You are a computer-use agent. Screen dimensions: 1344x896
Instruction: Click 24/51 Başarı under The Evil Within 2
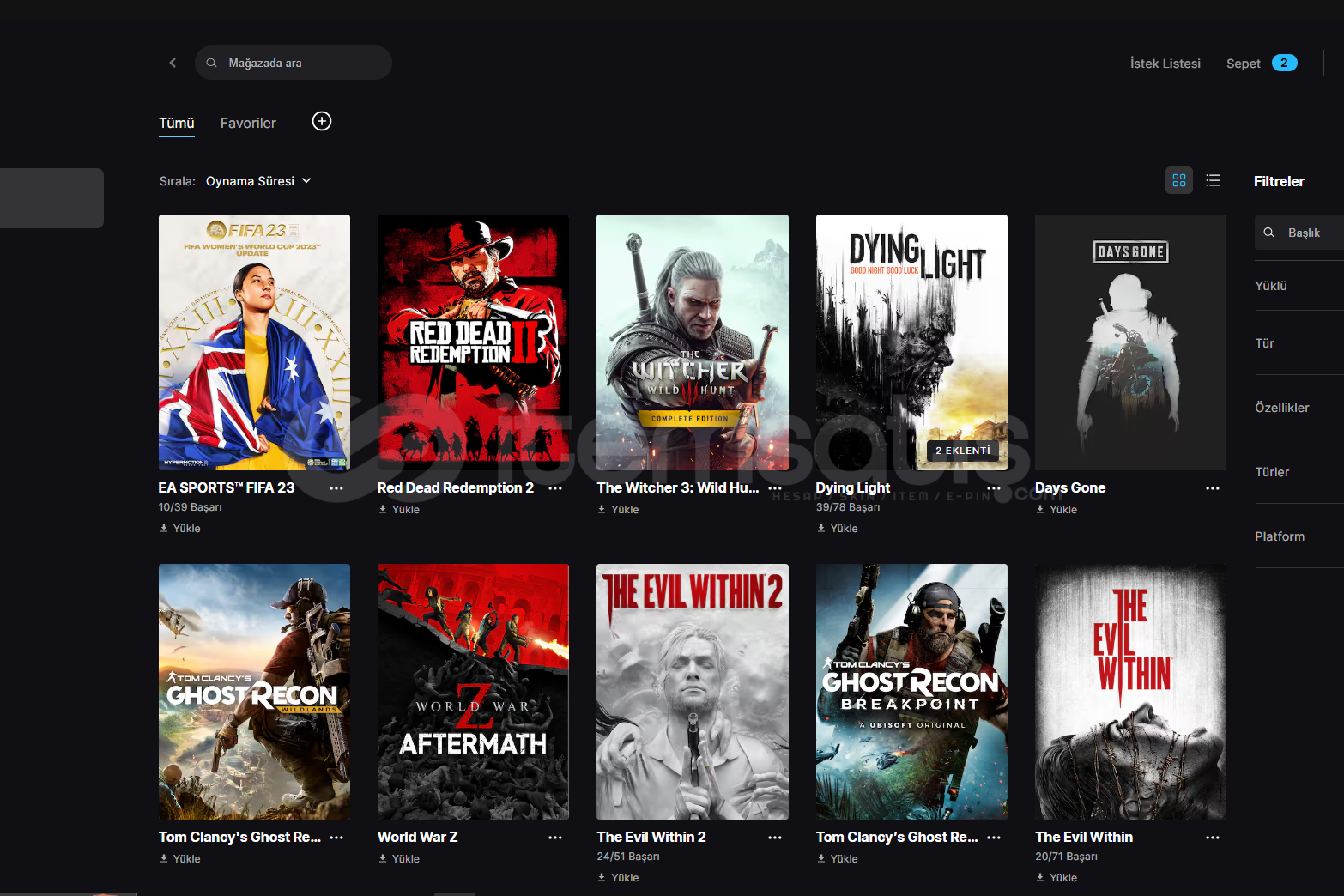click(x=628, y=857)
